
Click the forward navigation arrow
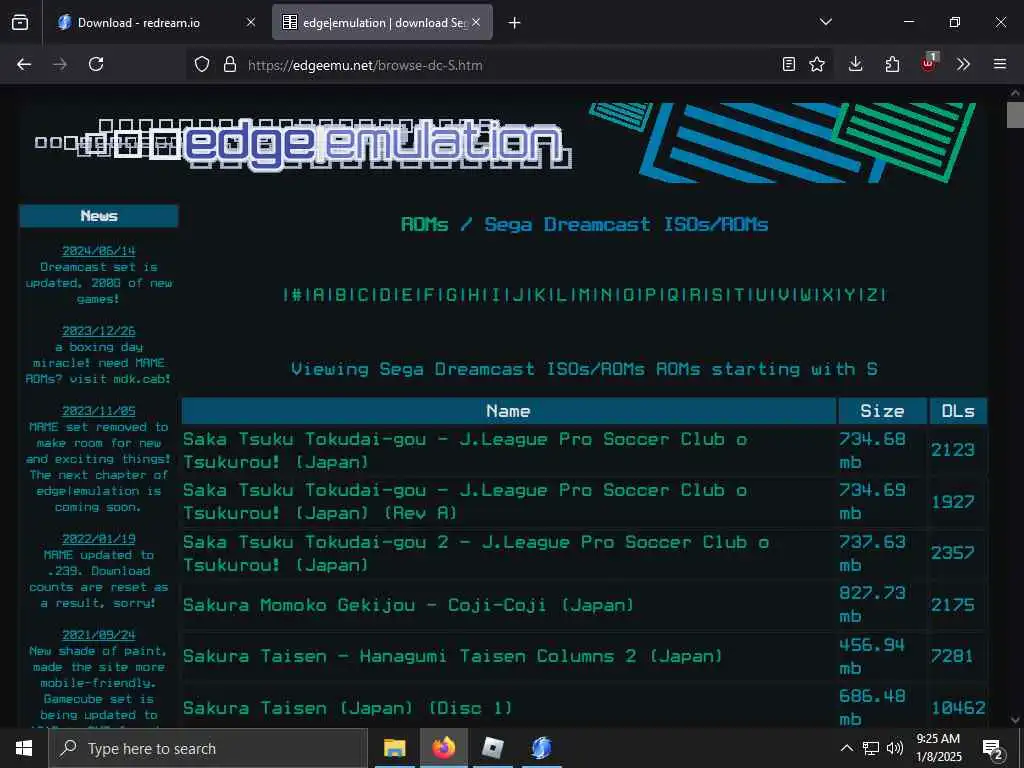point(59,65)
